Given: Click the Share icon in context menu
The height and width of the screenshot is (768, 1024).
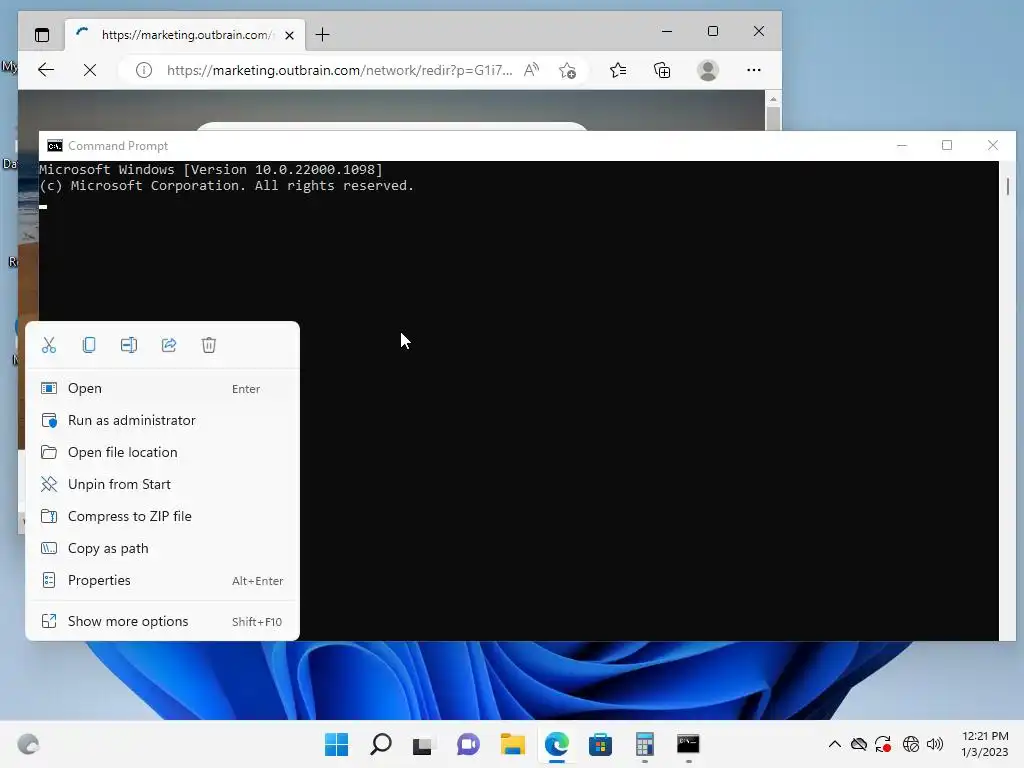Looking at the screenshot, I should click(169, 345).
